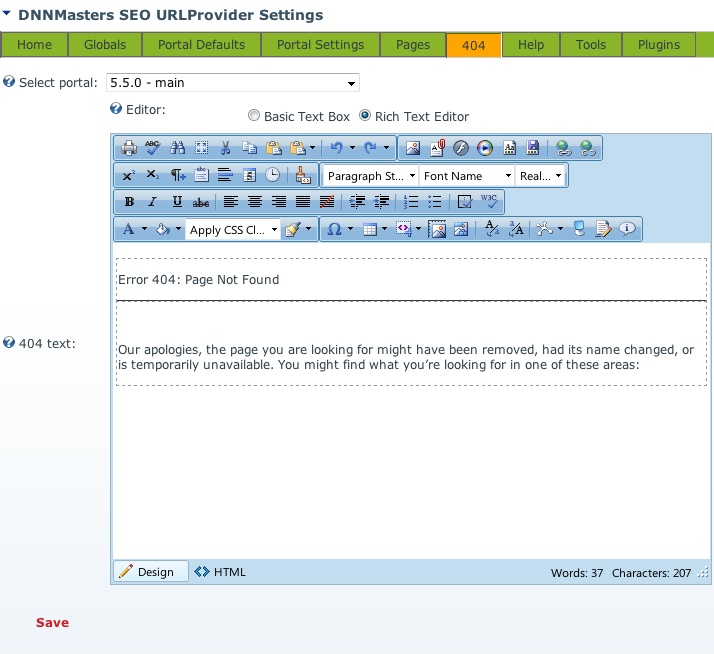Select the Rich Text Editor radio button
This screenshot has height=654, width=714.
coord(365,116)
